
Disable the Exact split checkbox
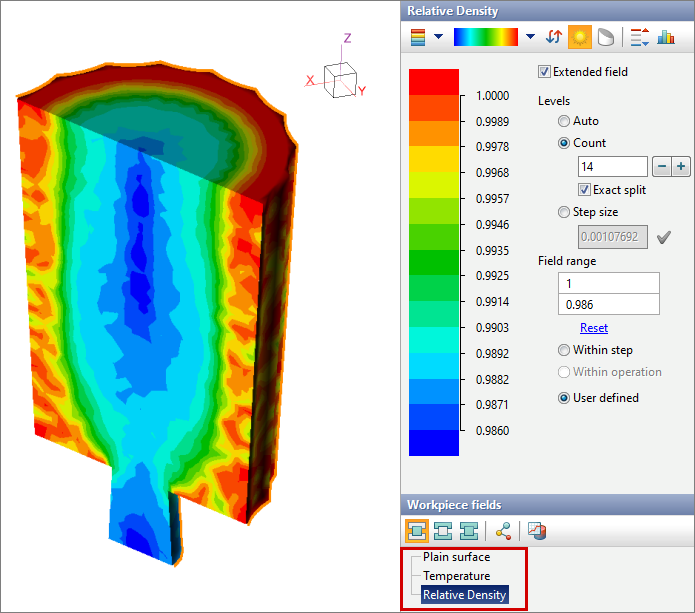pos(585,190)
